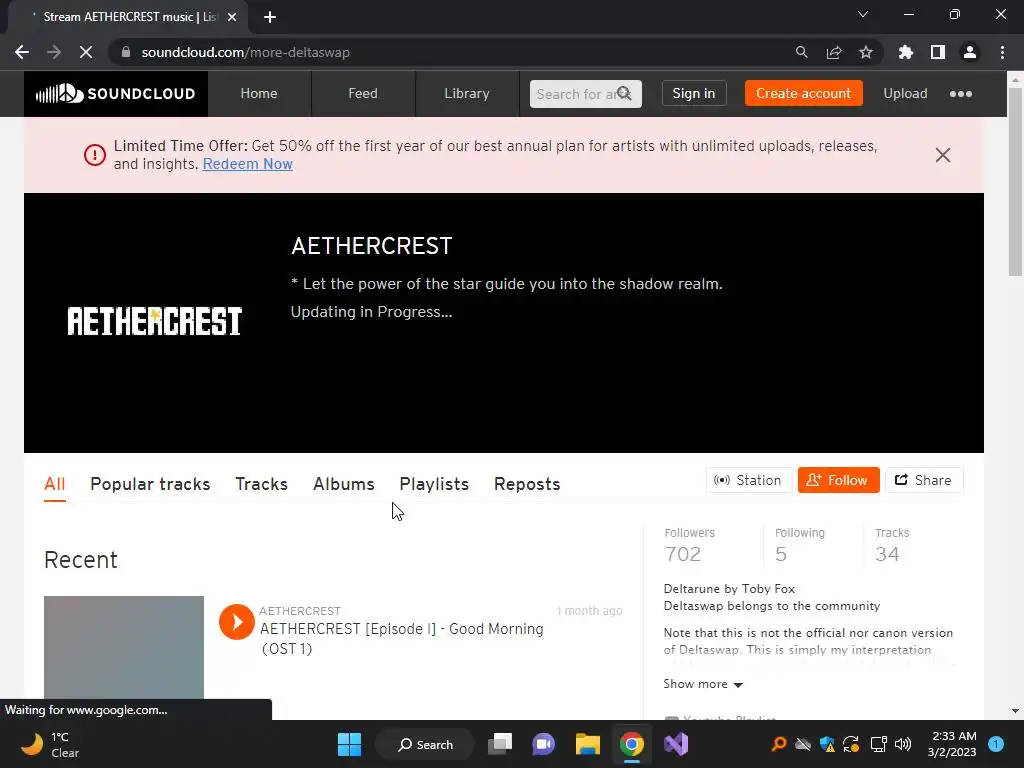The image size is (1024, 768).
Task: Click the Chrome taskbar icon
Action: [632, 744]
